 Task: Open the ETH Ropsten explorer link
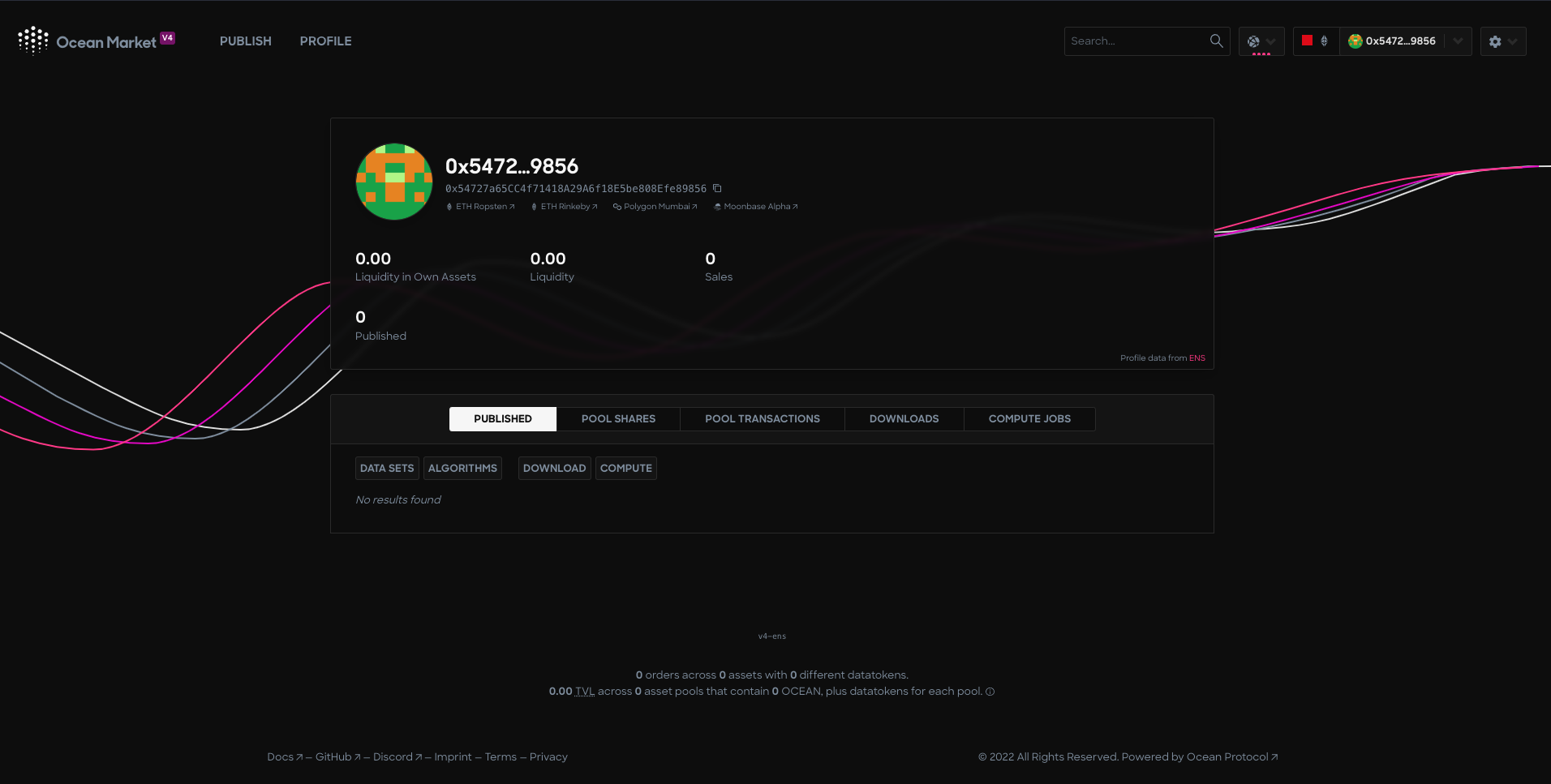(480, 206)
